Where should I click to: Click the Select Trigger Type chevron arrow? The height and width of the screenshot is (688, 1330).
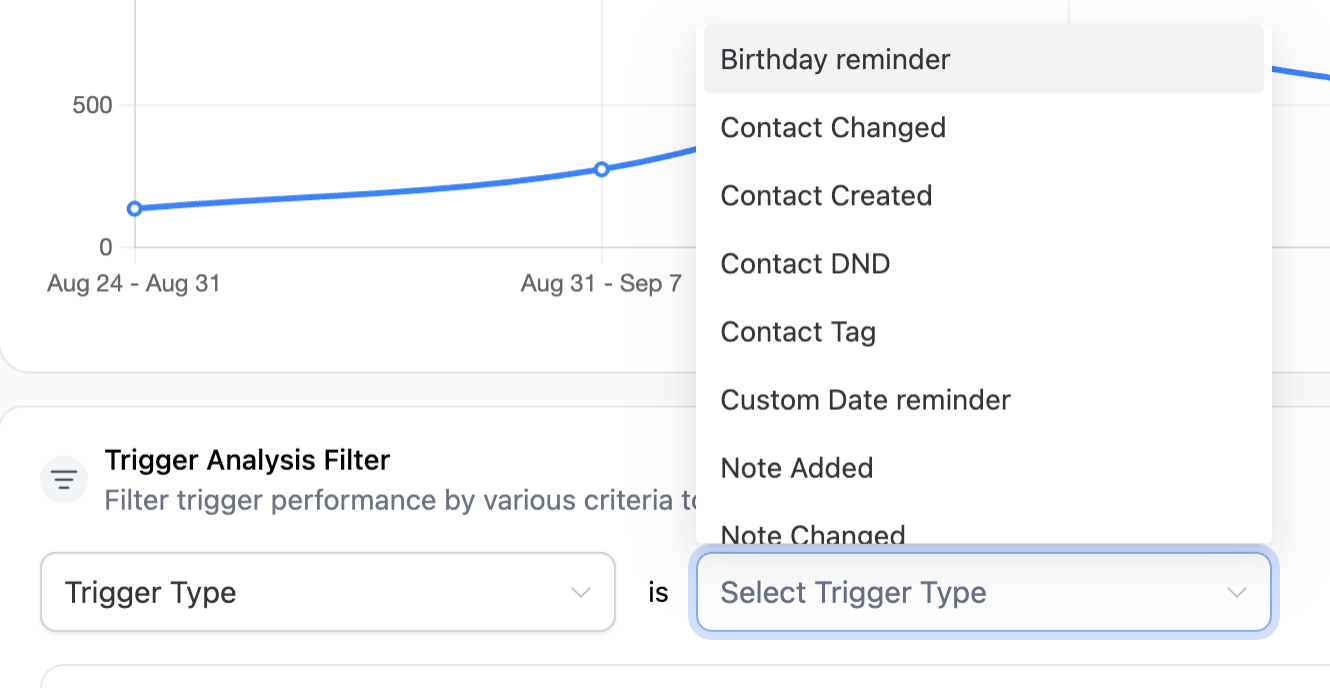[x=1237, y=592]
